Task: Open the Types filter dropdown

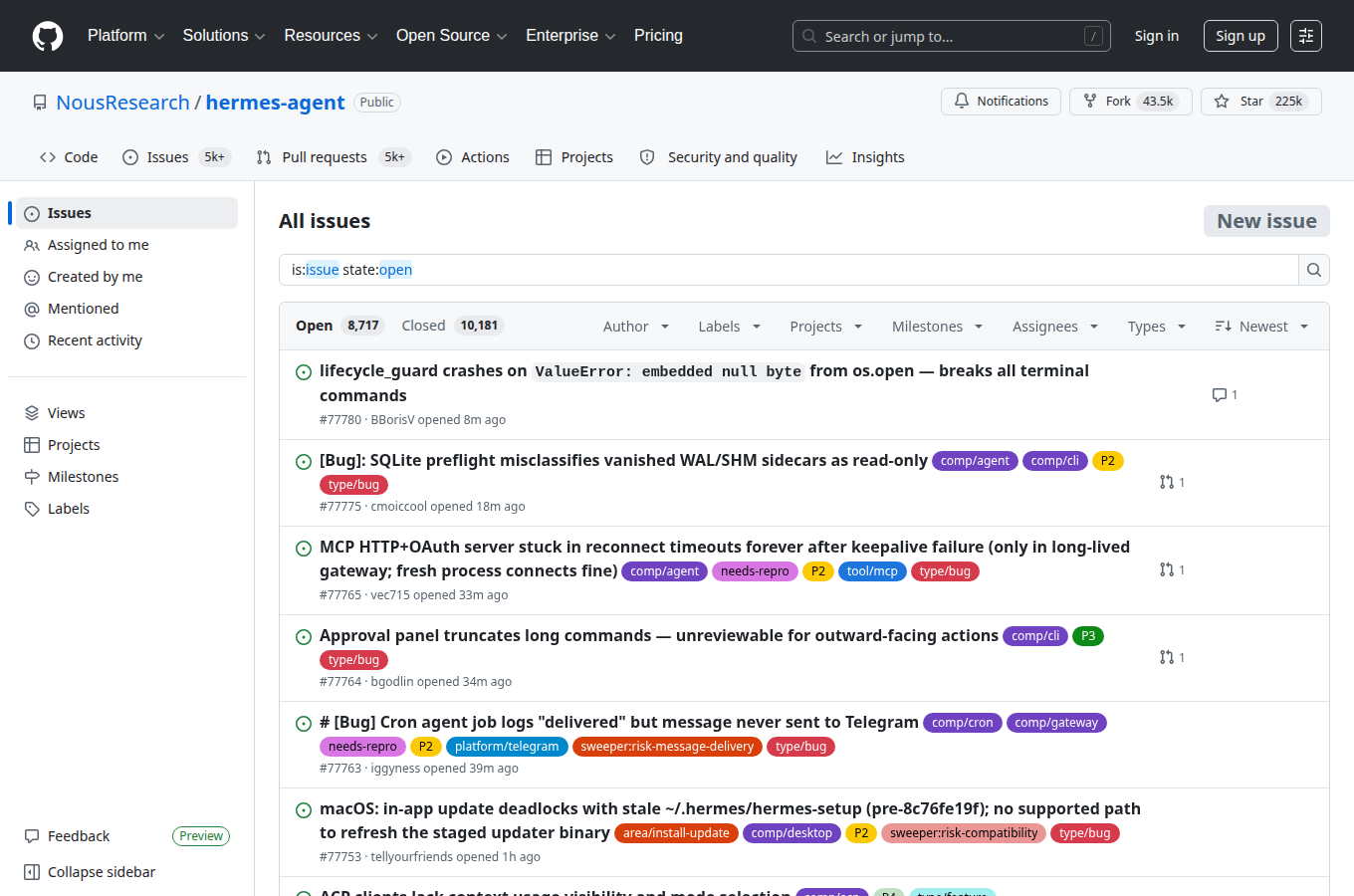Action: [x=1157, y=327]
